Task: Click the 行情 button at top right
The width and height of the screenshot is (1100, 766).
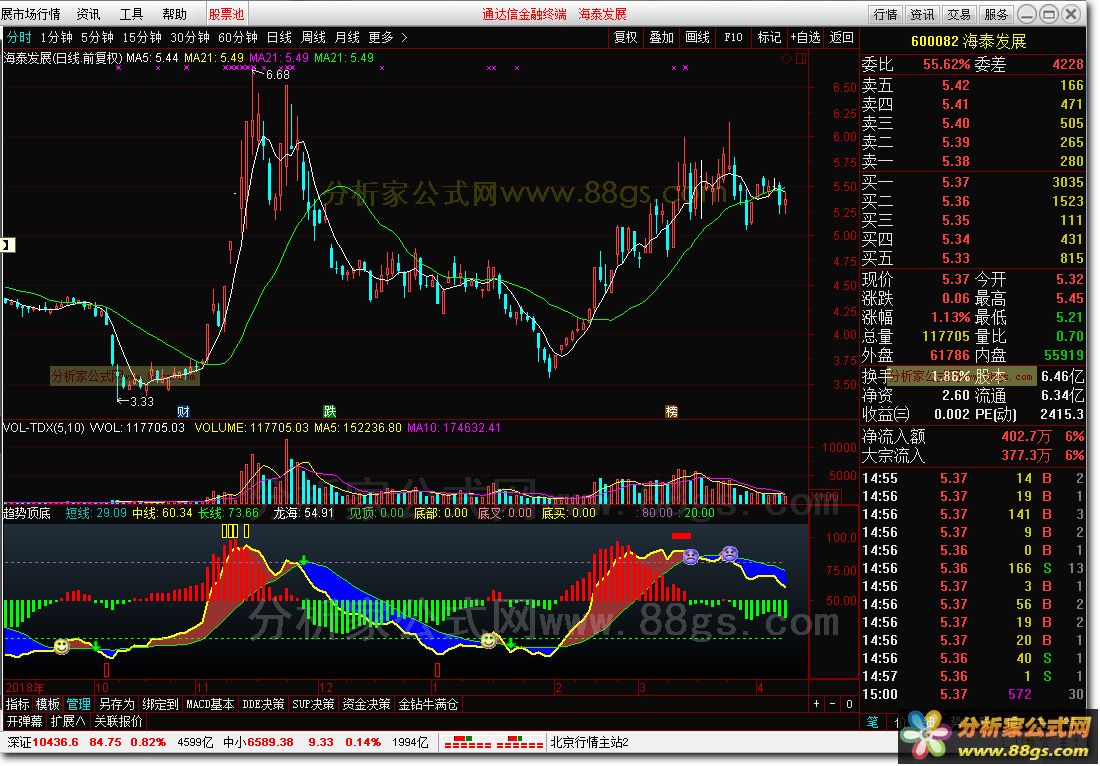Action: pos(885,14)
